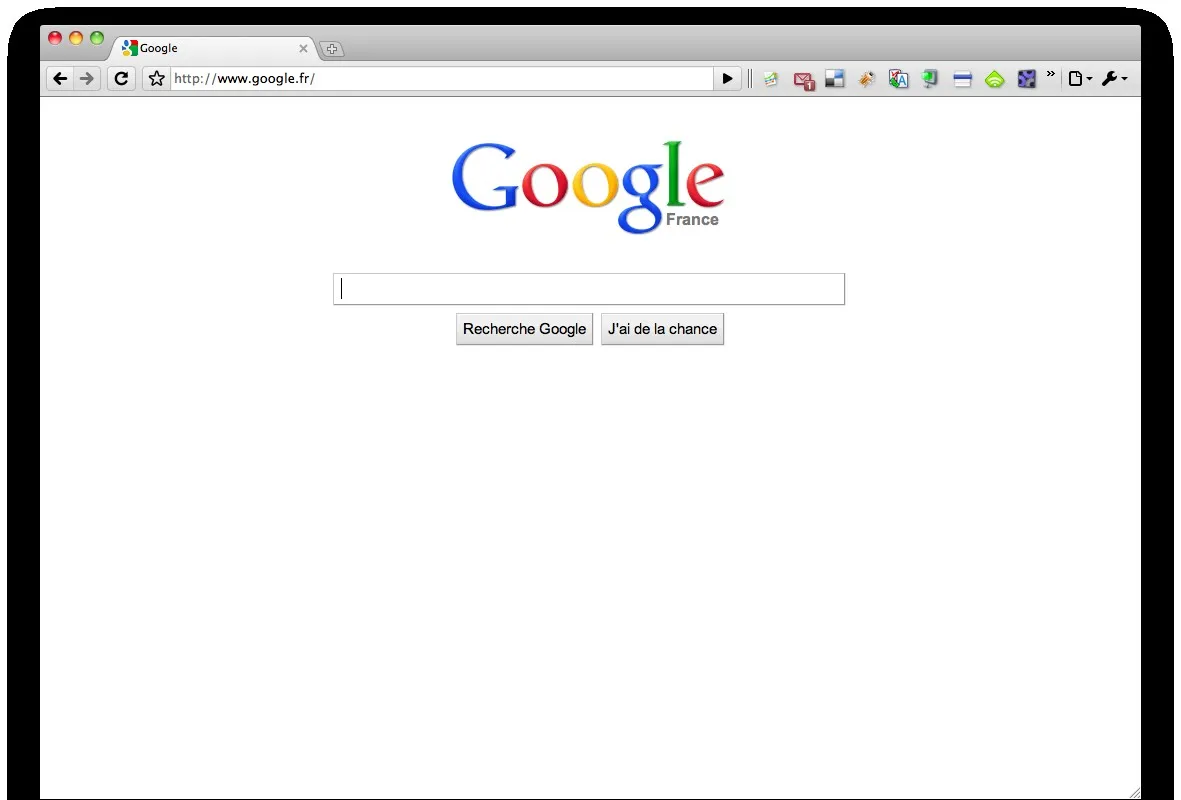Screen dimensions: 1181x800
Task: Select the Google tab
Action: click(215, 48)
